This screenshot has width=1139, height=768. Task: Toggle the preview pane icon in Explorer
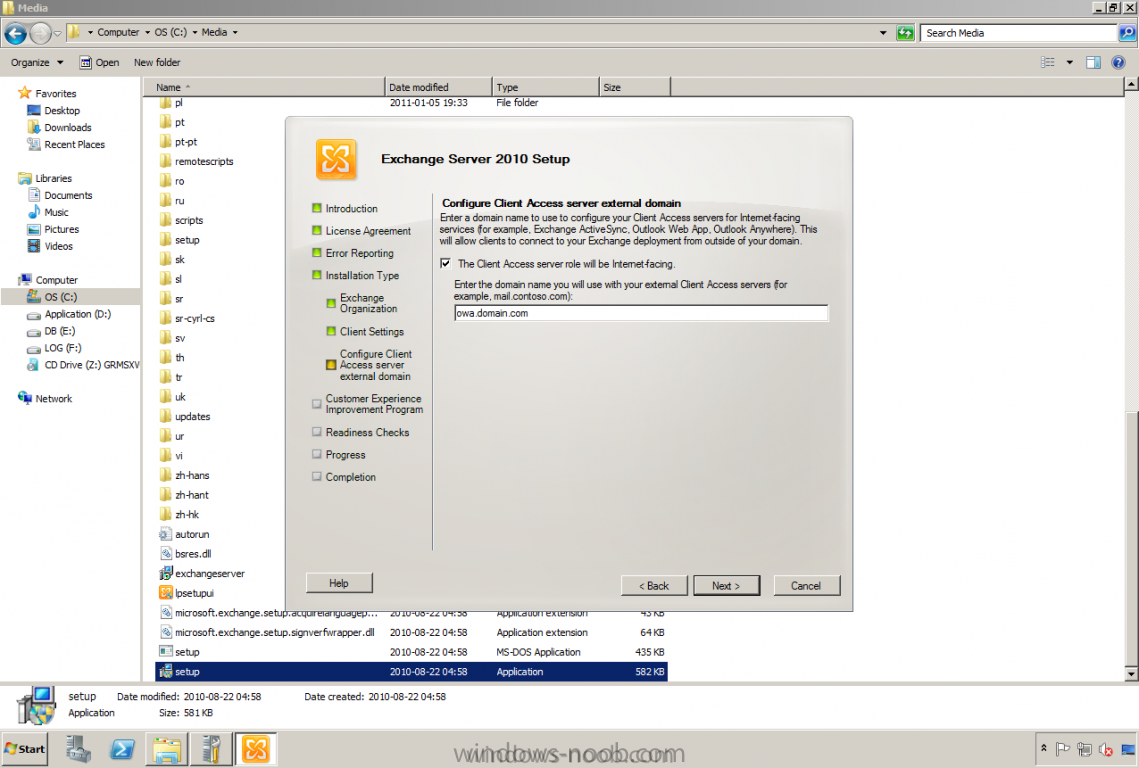point(1093,62)
